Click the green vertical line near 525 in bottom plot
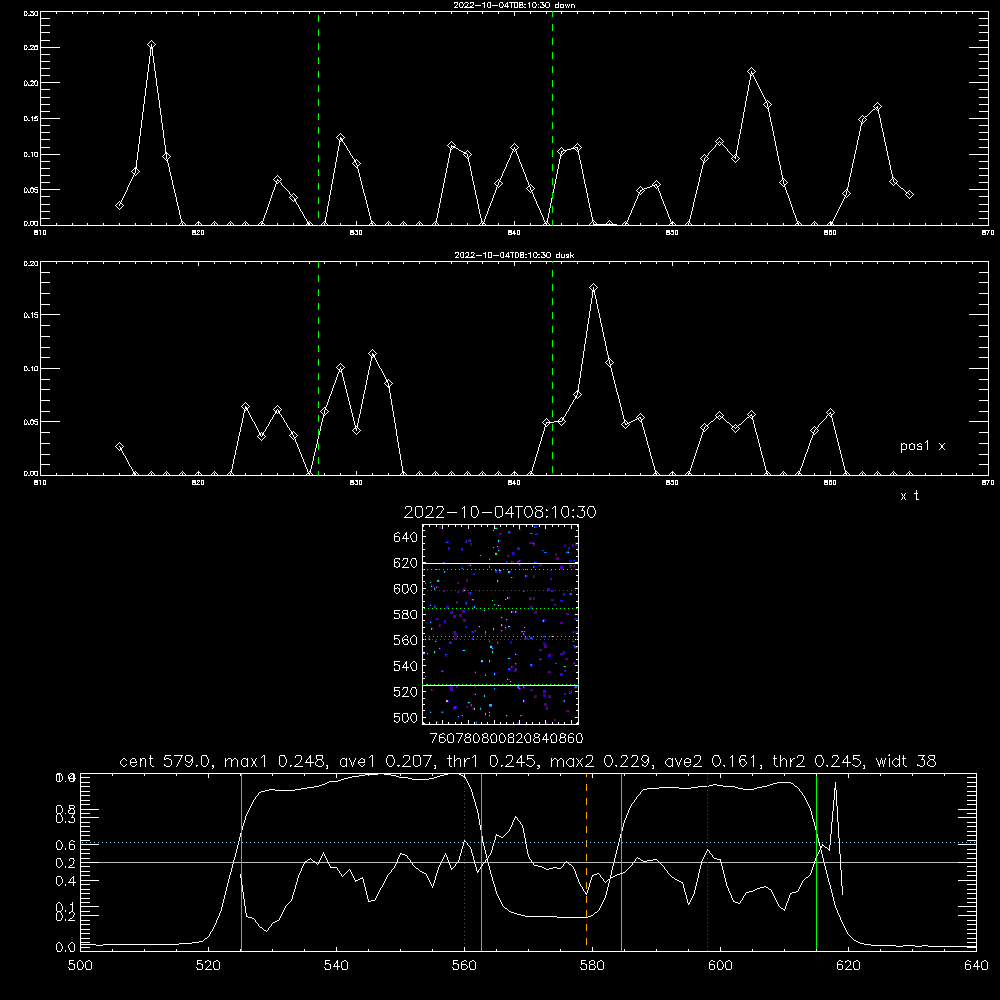Viewport: 1000px width, 1000px height. (x=241, y=862)
